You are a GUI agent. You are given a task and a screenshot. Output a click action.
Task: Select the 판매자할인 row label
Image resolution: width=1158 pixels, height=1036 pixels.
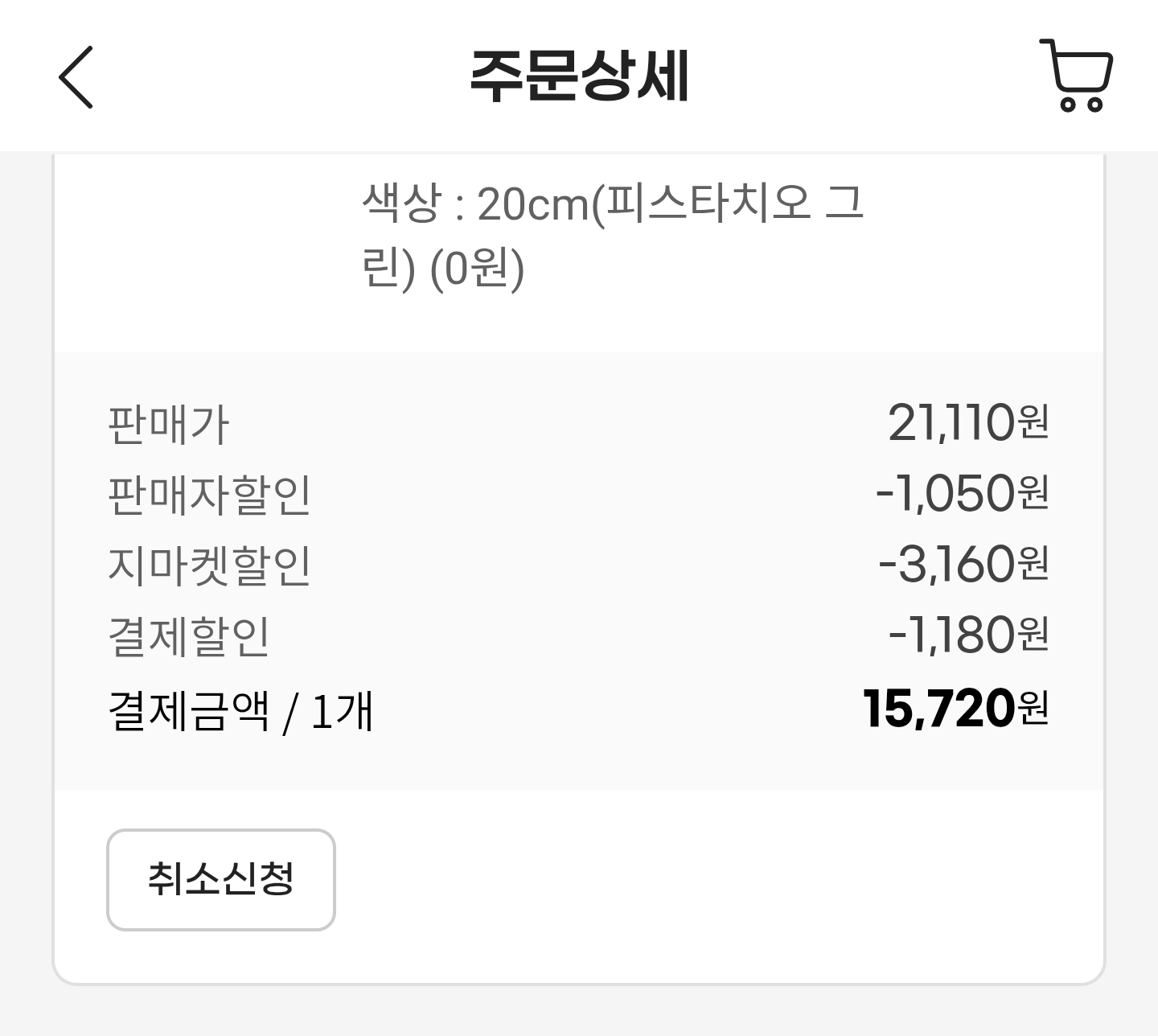point(209,495)
